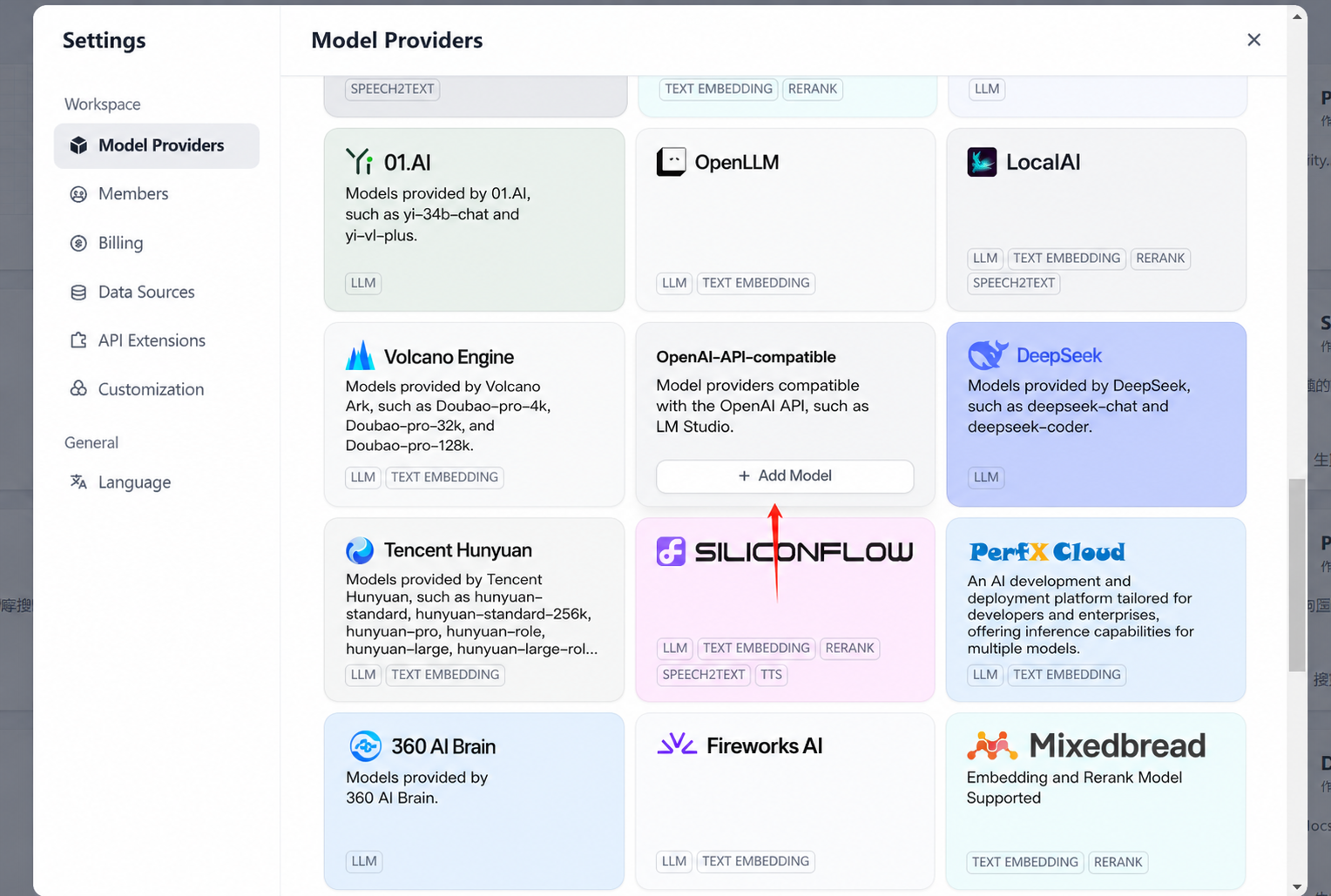The width and height of the screenshot is (1331, 896).
Task: Click the Workspace group label
Action: 103,104
